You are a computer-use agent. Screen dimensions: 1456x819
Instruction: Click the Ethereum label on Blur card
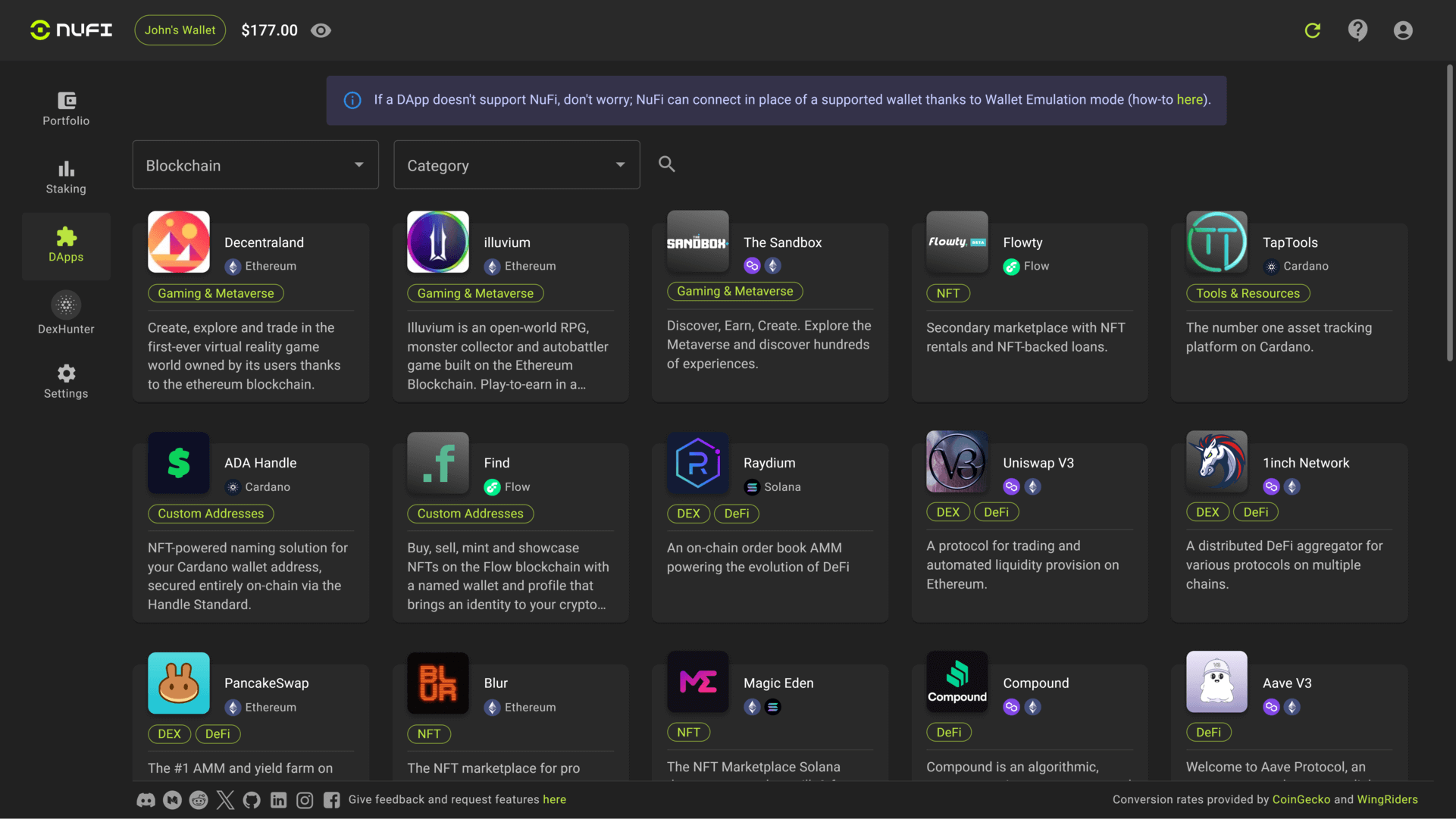[530, 707]
